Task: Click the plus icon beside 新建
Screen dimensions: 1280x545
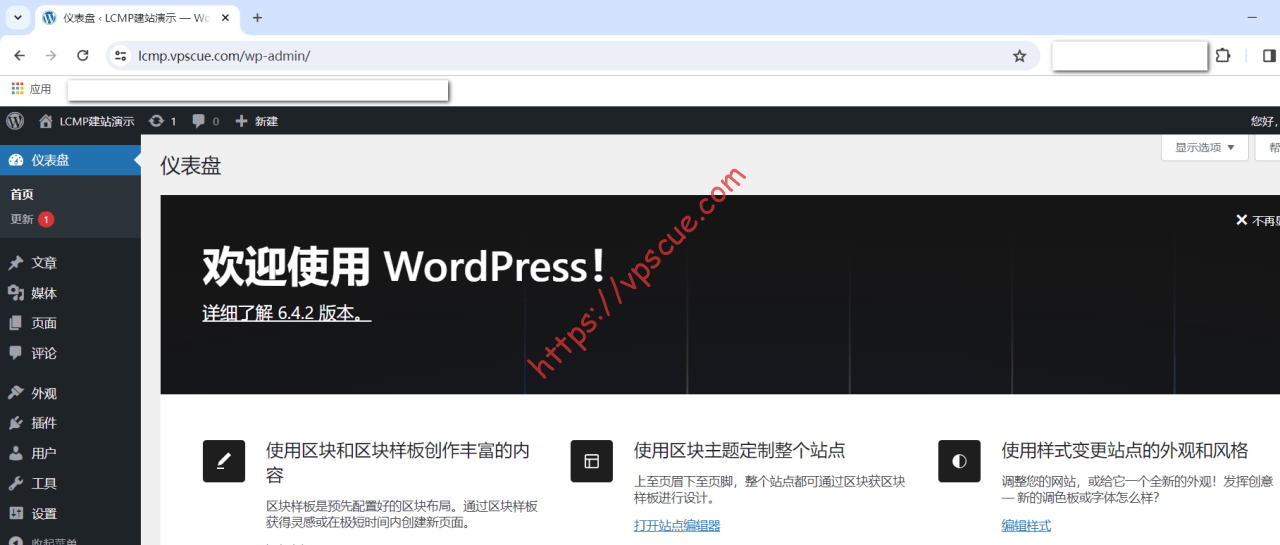Action: (241, 121)
